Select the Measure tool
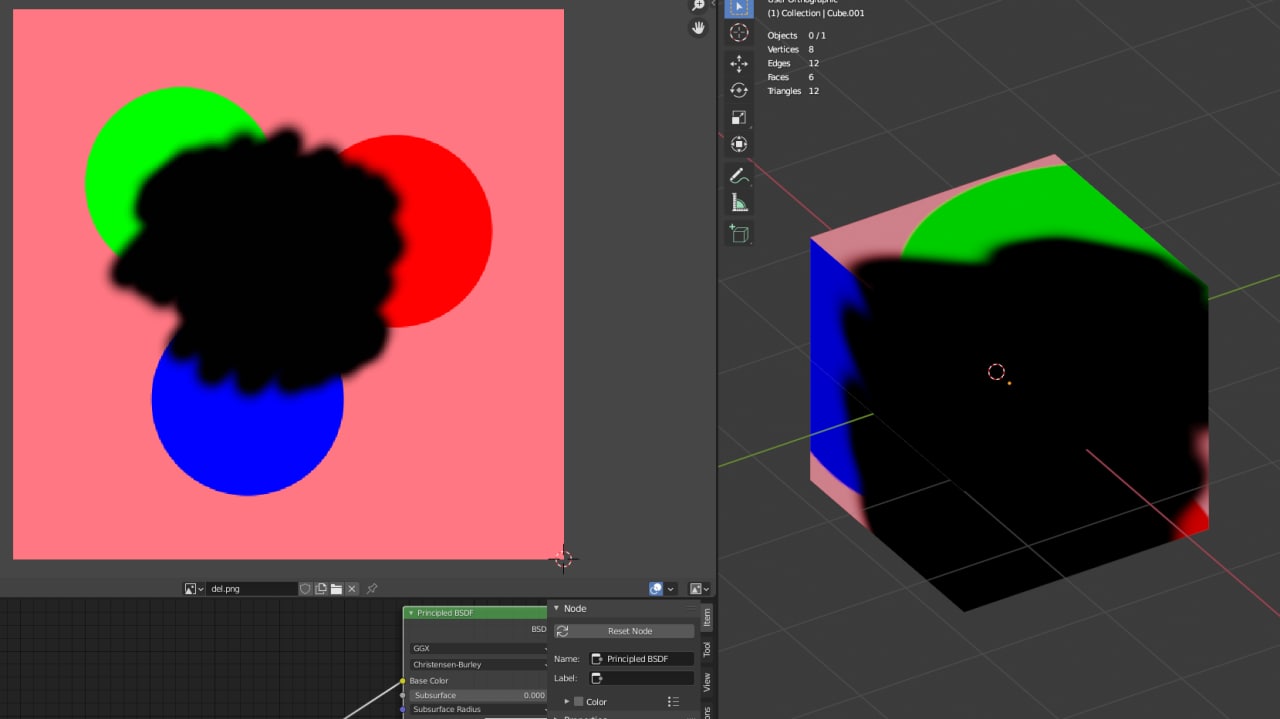This screenshot has width=1280, height=719. click(x=739, y=203)
